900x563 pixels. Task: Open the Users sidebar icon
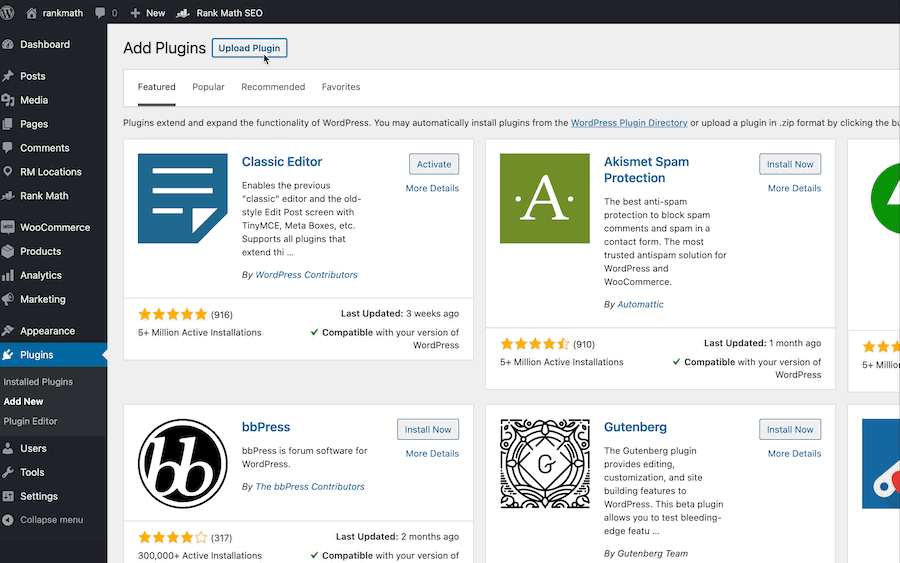pos(7,448)
